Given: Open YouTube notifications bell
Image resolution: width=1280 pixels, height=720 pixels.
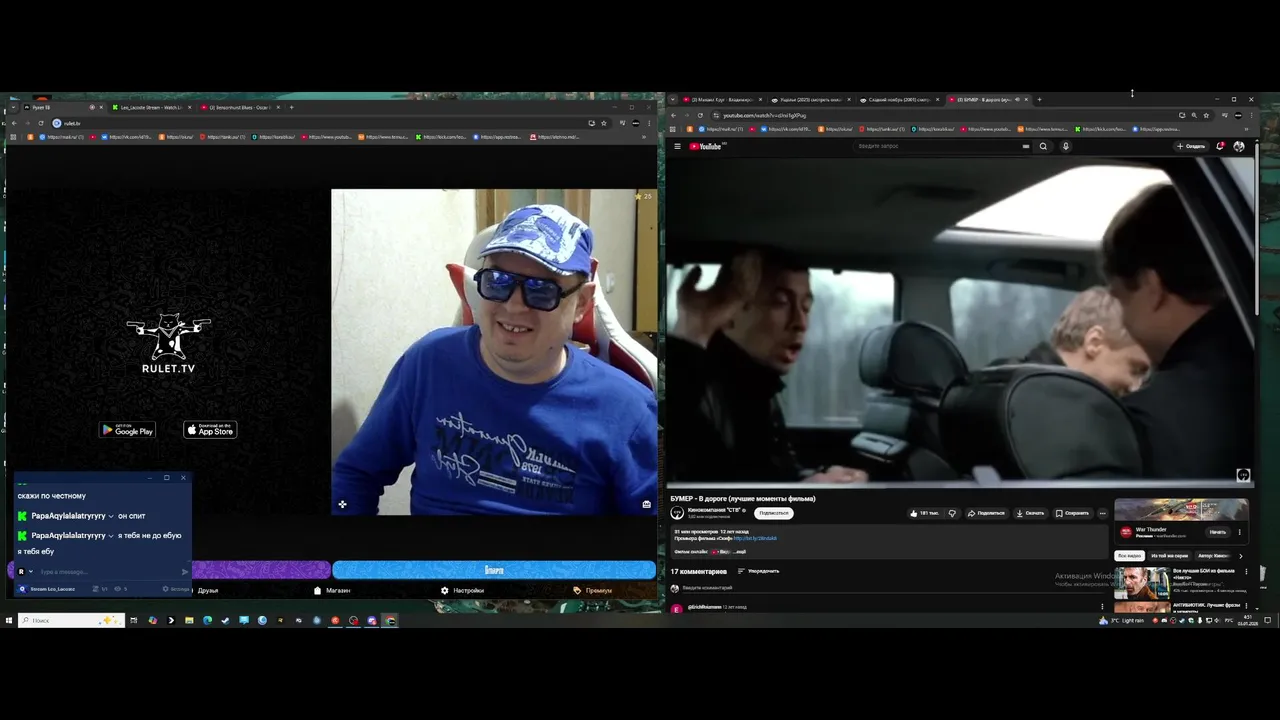Looking at the screenshot, I should pos(1220,146).
